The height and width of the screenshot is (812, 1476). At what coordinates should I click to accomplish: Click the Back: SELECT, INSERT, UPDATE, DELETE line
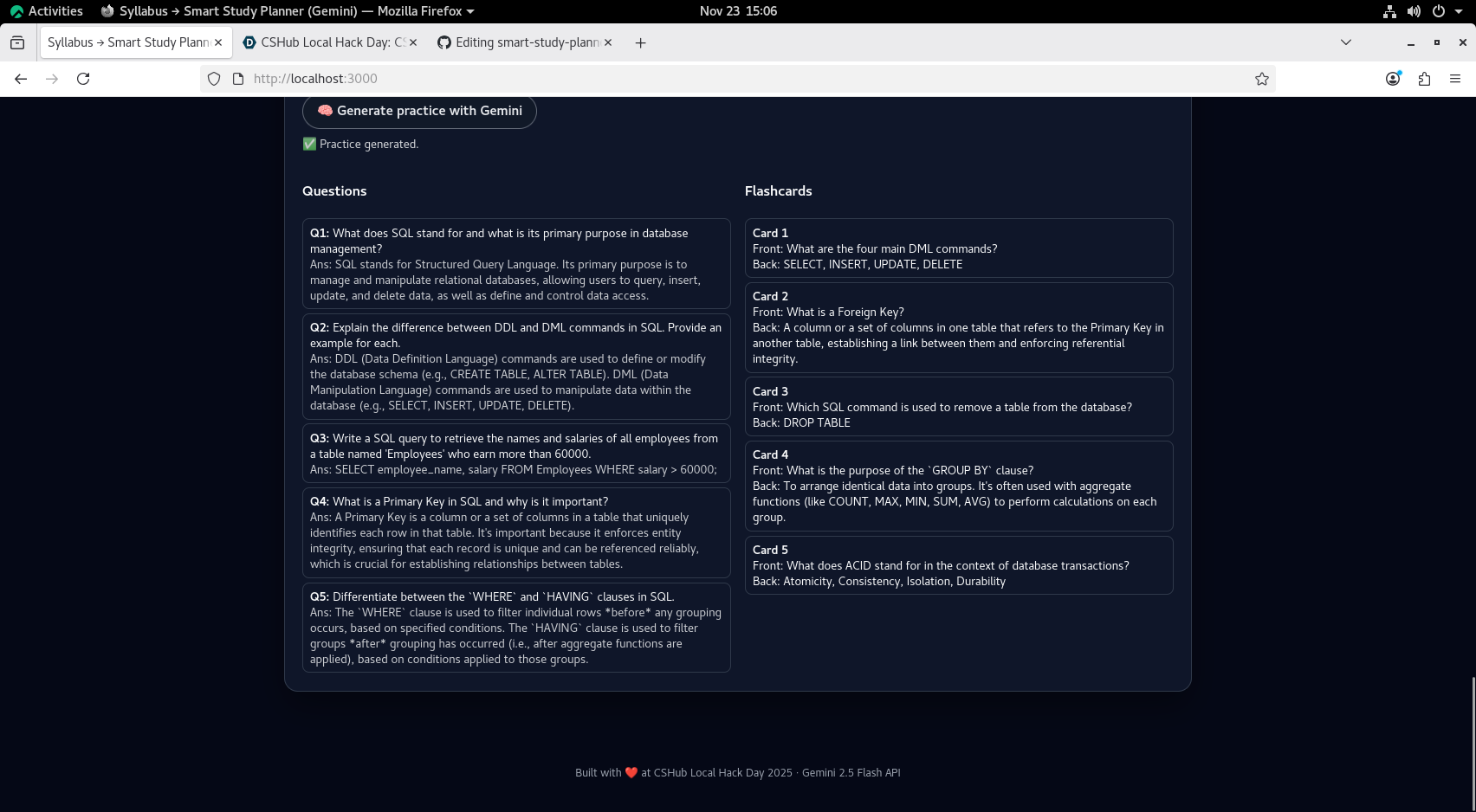[858, 265]
